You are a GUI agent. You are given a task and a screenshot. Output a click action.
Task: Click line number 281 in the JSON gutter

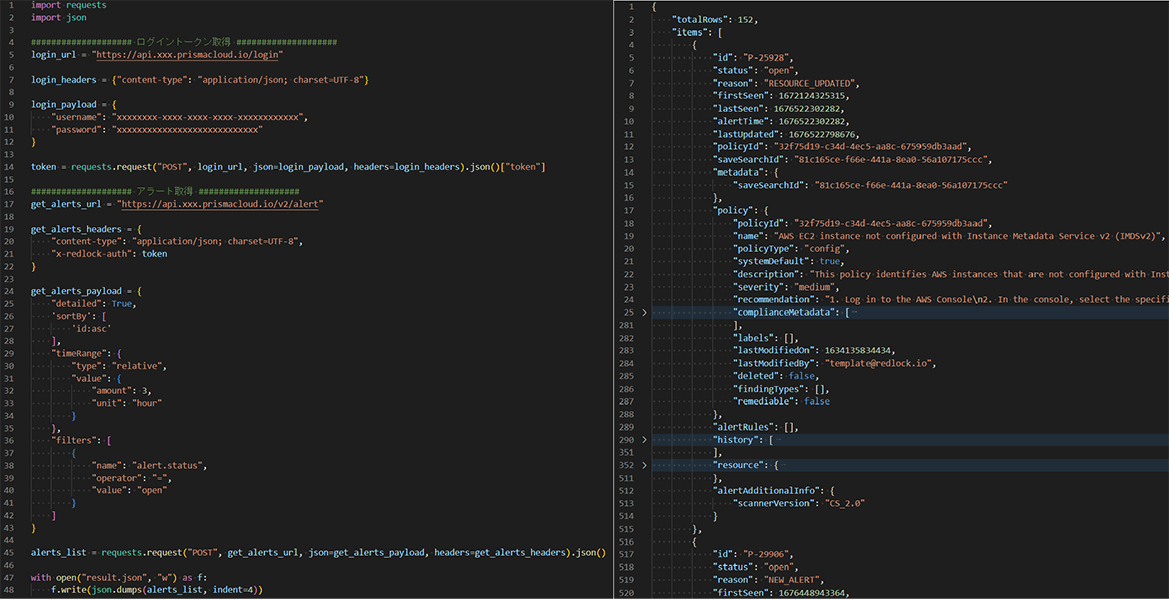click(625, 324)
